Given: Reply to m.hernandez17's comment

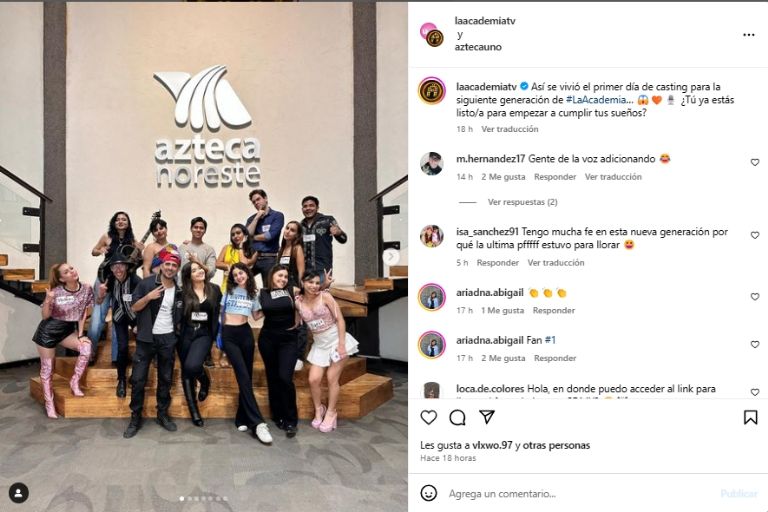Looking at the screenshot, I should [555, 177].
